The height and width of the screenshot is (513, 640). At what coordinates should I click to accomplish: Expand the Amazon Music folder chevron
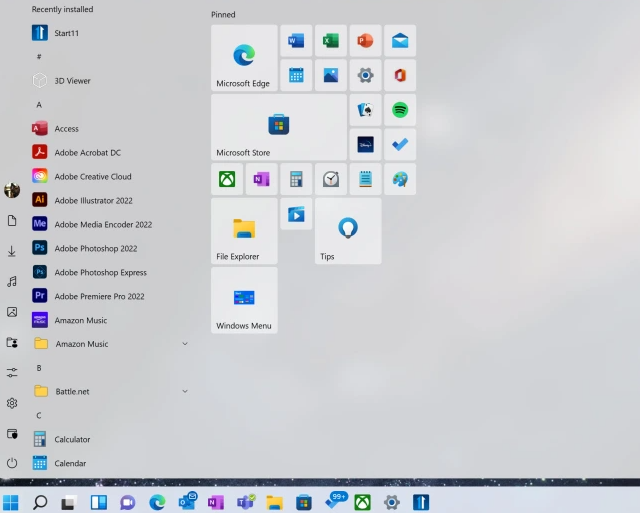185,344
